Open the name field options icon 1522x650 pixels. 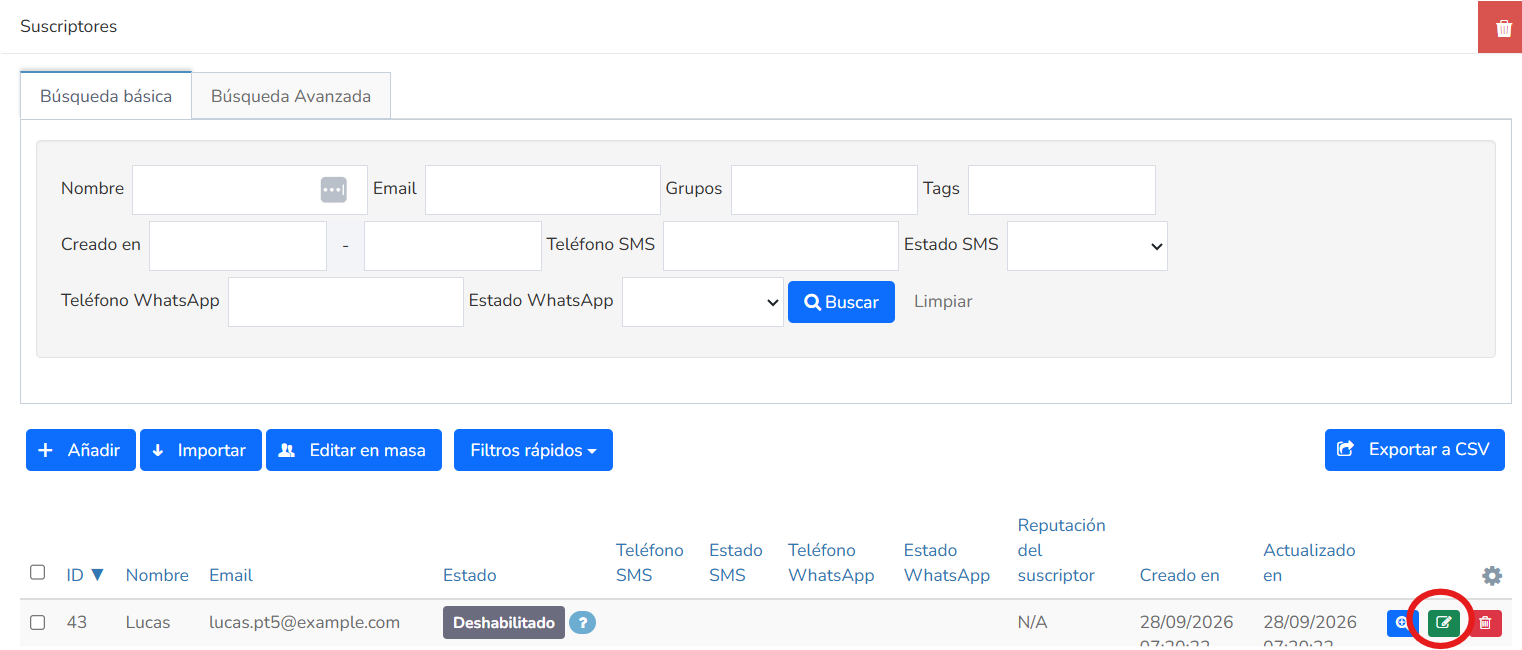click(334, 190)
